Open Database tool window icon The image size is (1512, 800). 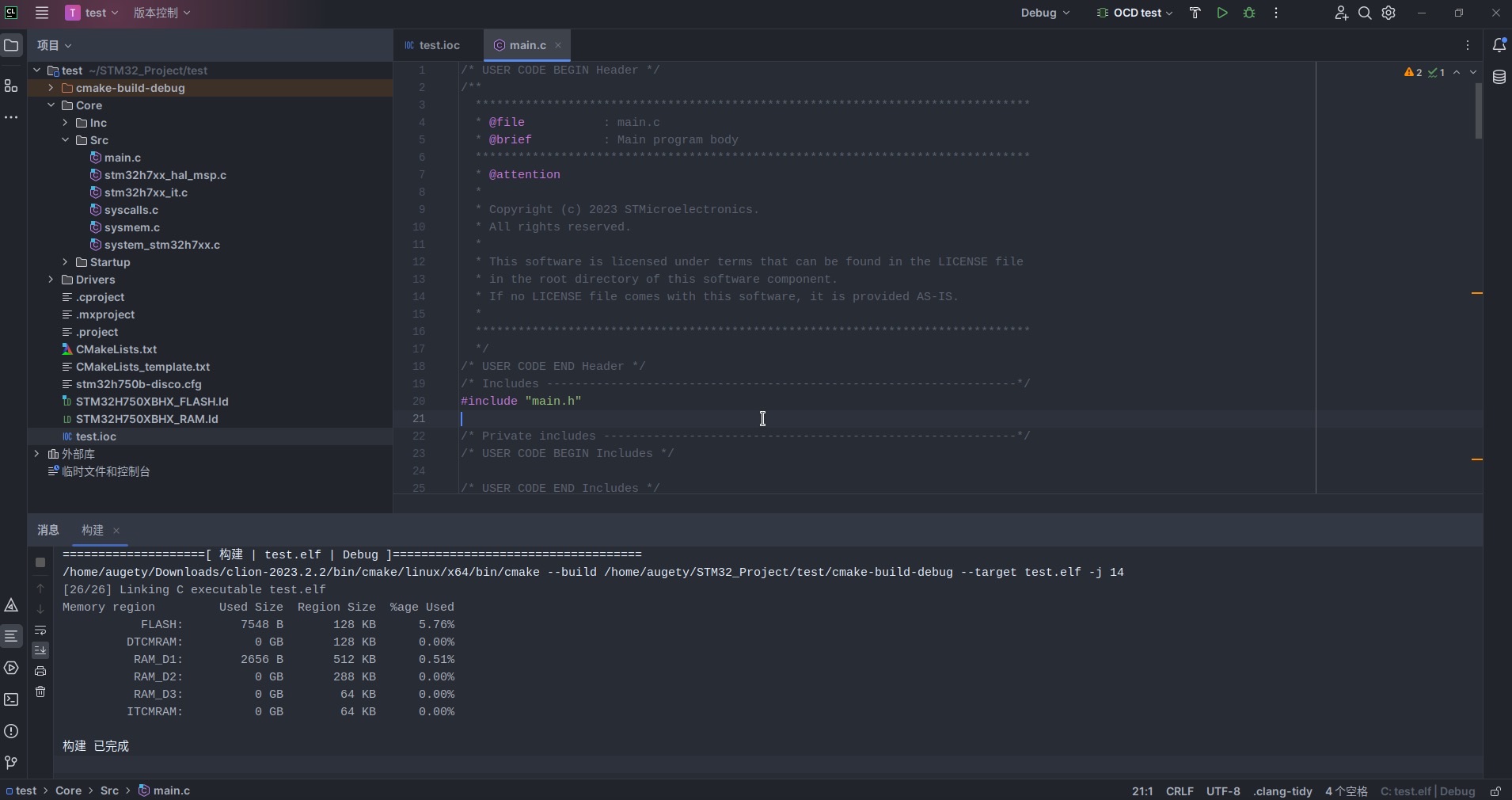1499,77
